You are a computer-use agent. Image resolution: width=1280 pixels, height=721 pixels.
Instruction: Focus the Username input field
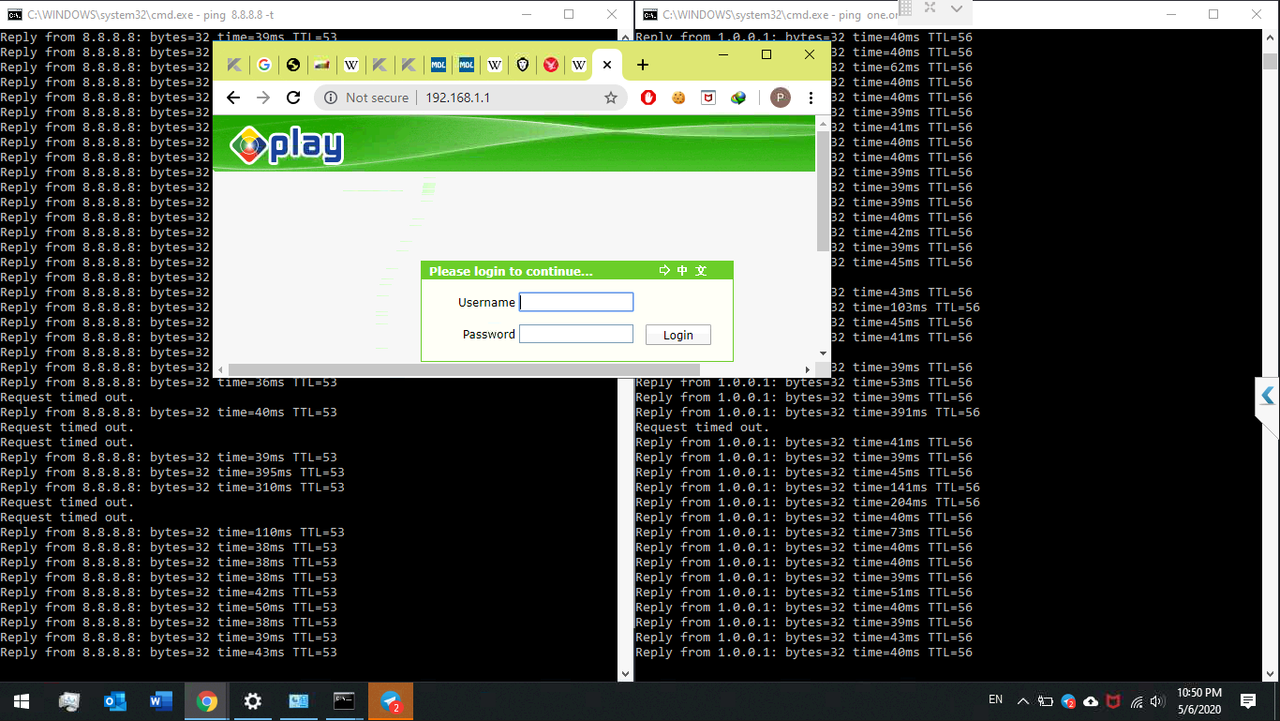pos(576,302)
